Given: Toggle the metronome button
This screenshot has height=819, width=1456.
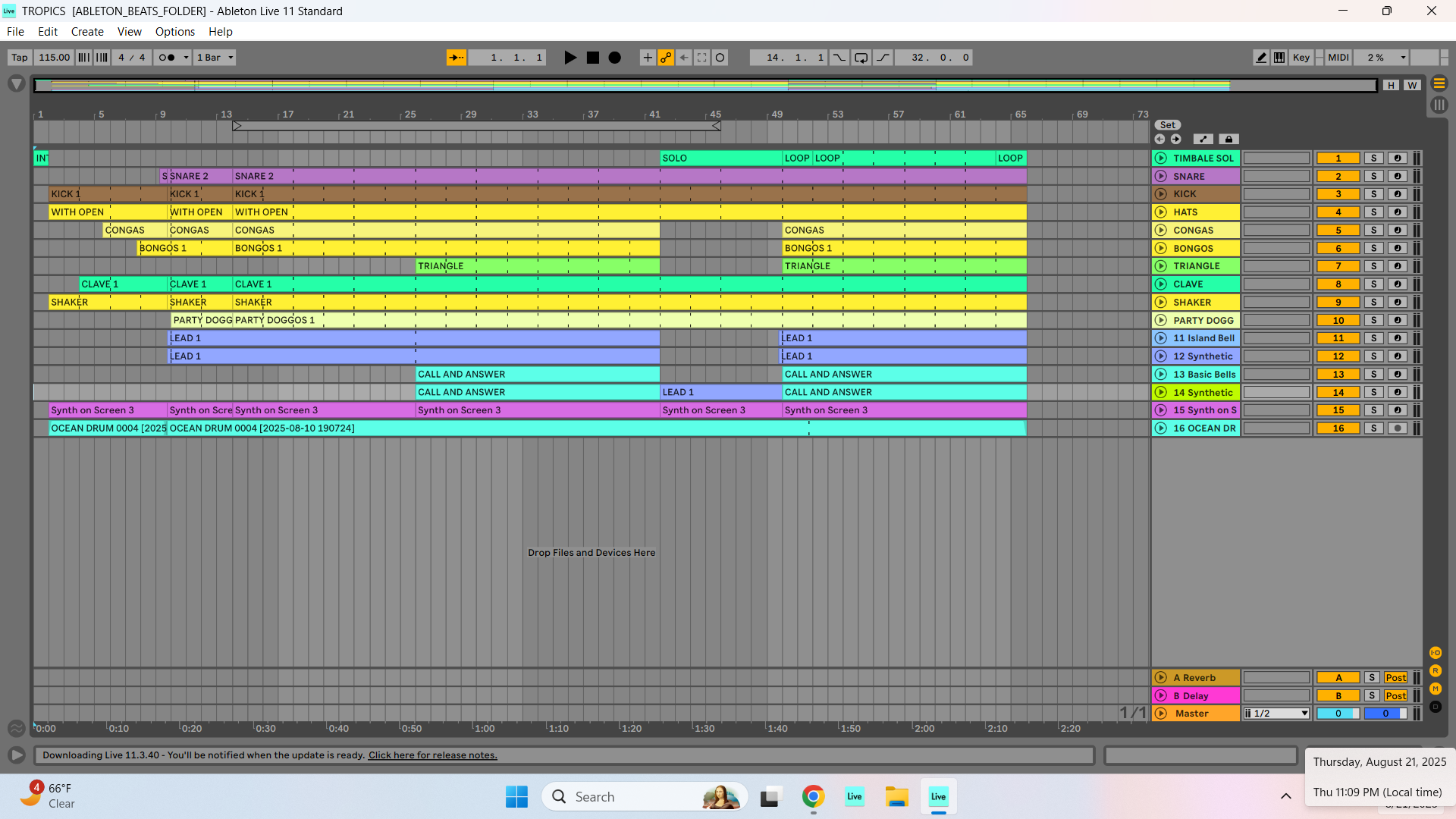Looking at the screenshot, I should pyautogui.click(x=167, y=58).
